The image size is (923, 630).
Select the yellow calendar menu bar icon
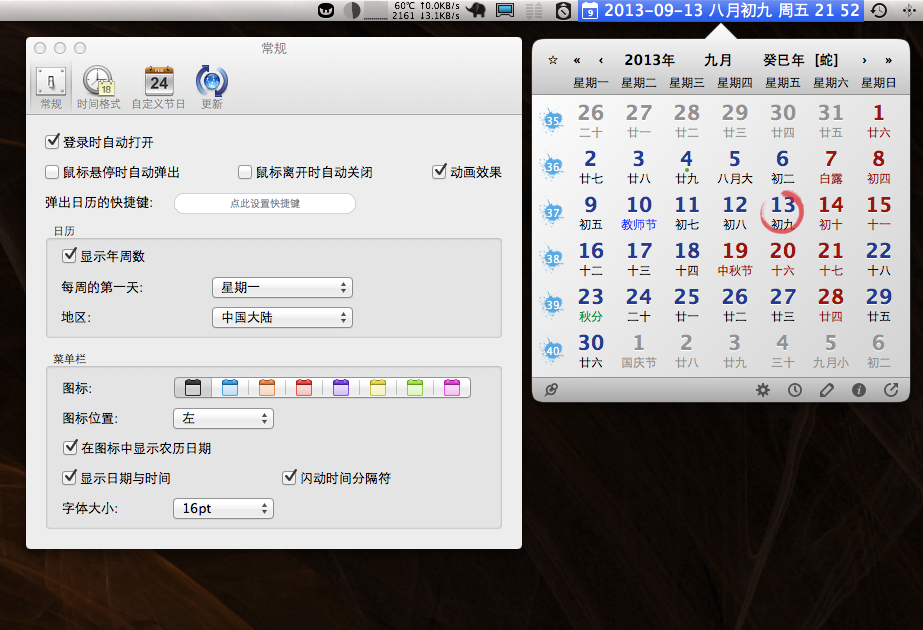[x=378, y=387]
